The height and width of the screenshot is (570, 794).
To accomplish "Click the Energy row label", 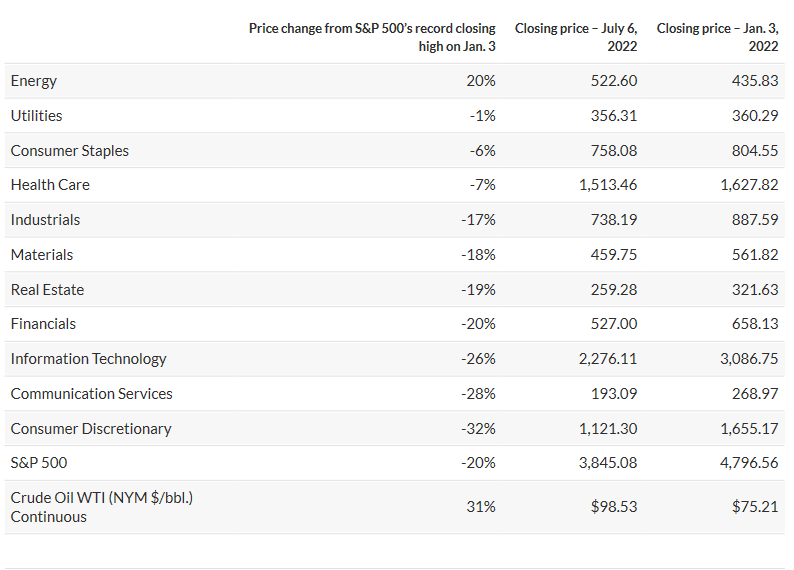I will [x=34, y=81].
